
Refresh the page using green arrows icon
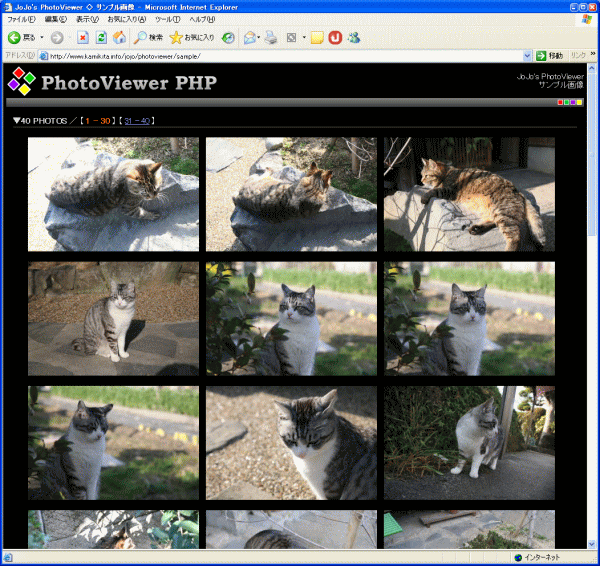point(101,38)
